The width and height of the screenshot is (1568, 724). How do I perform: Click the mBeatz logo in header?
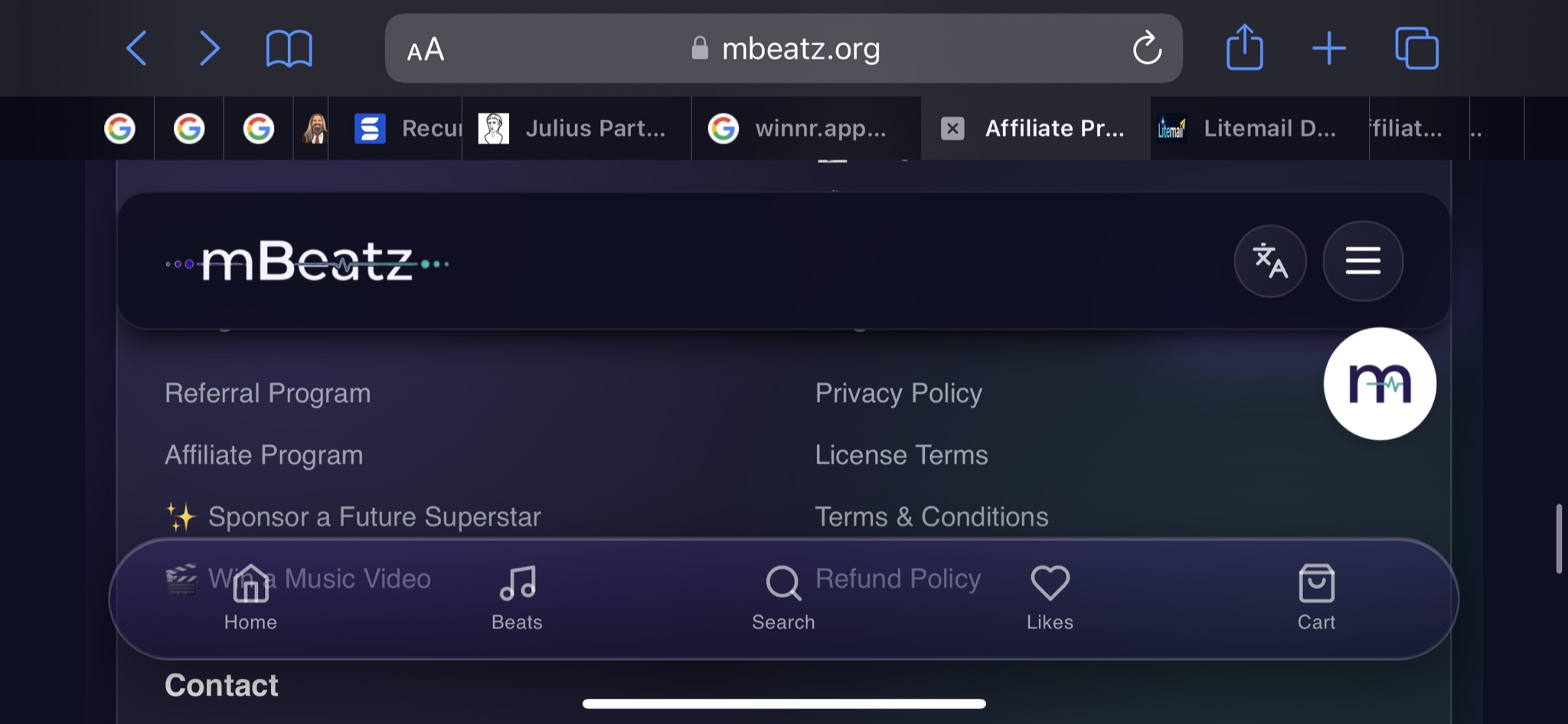point(307,263)
